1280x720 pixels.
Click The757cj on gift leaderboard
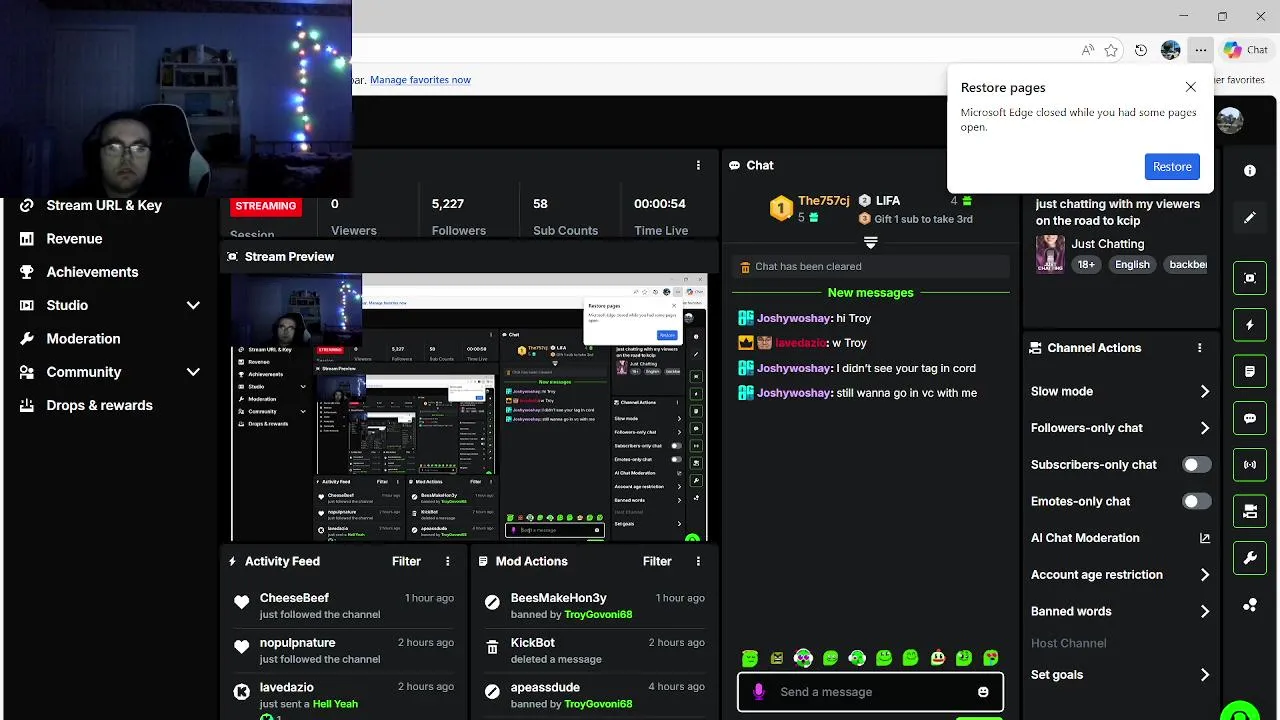click(824, 201)
